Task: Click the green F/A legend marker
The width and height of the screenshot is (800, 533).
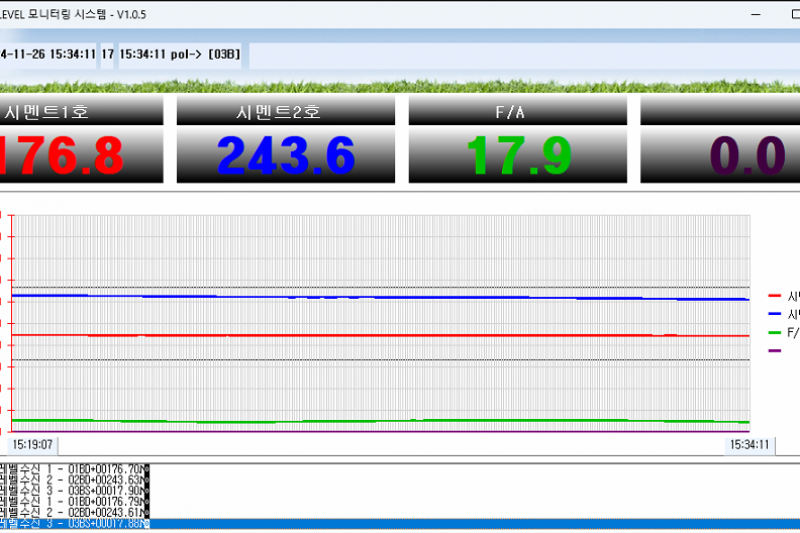Action: (774, 332)
